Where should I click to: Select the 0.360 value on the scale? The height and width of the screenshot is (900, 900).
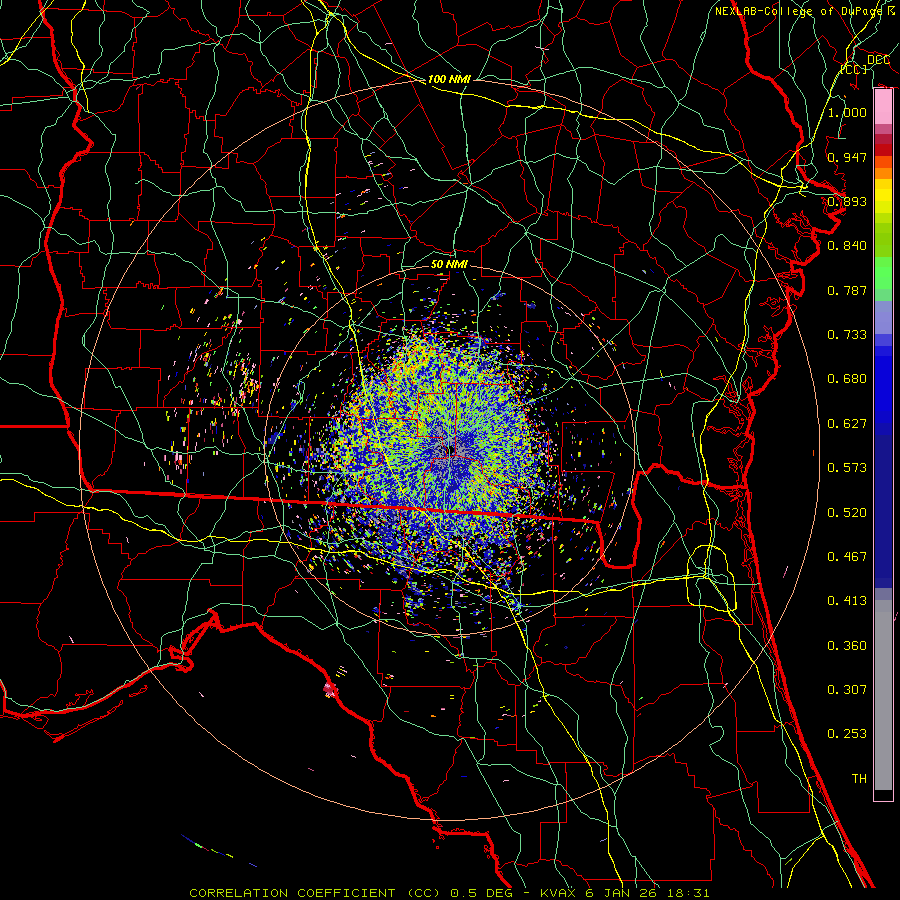[847, 646]
